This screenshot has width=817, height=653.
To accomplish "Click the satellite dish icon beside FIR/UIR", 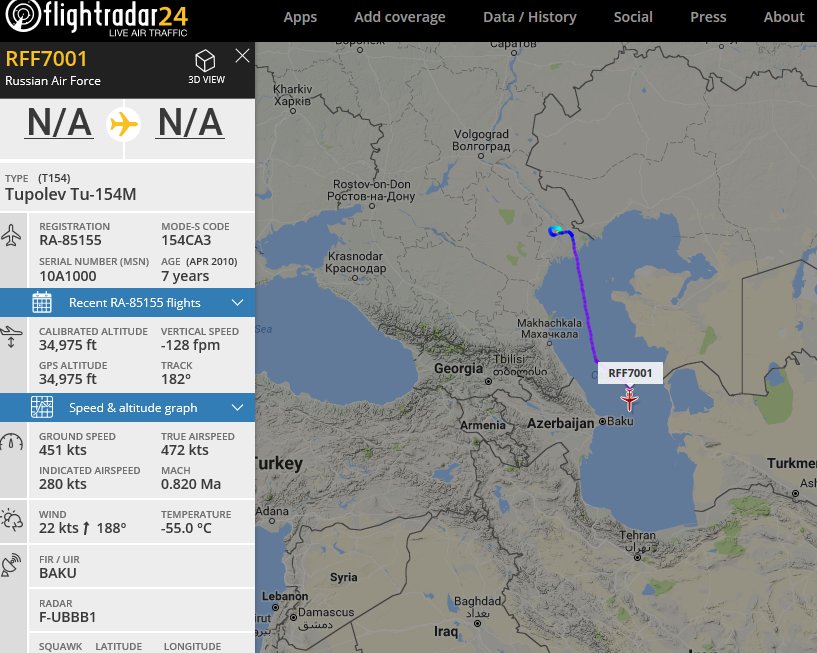I will pyautogui.click(x=11, y=565).
